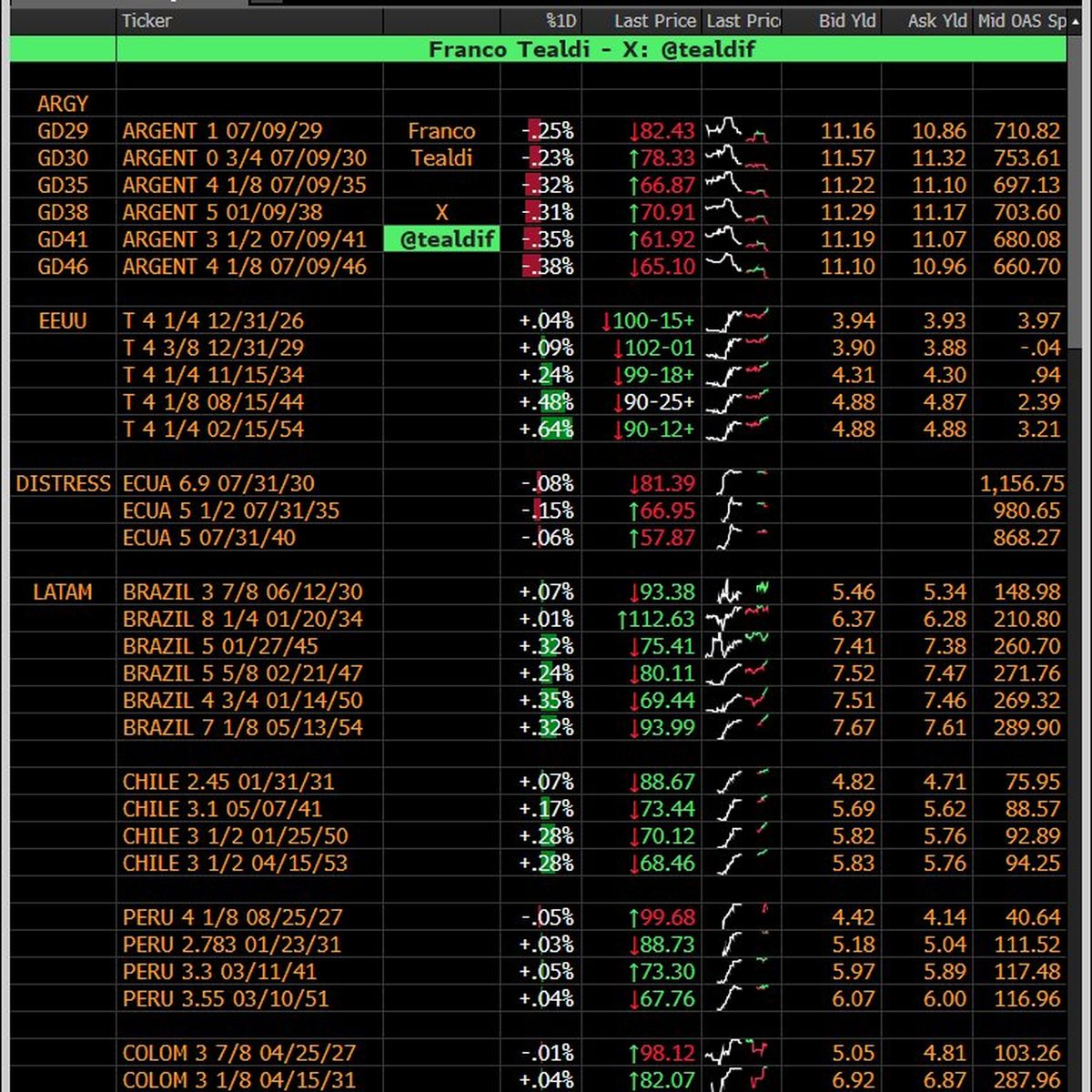The image size is (1092, 1092).
Task: Select the GD29 row label
Action: [63, 131]
